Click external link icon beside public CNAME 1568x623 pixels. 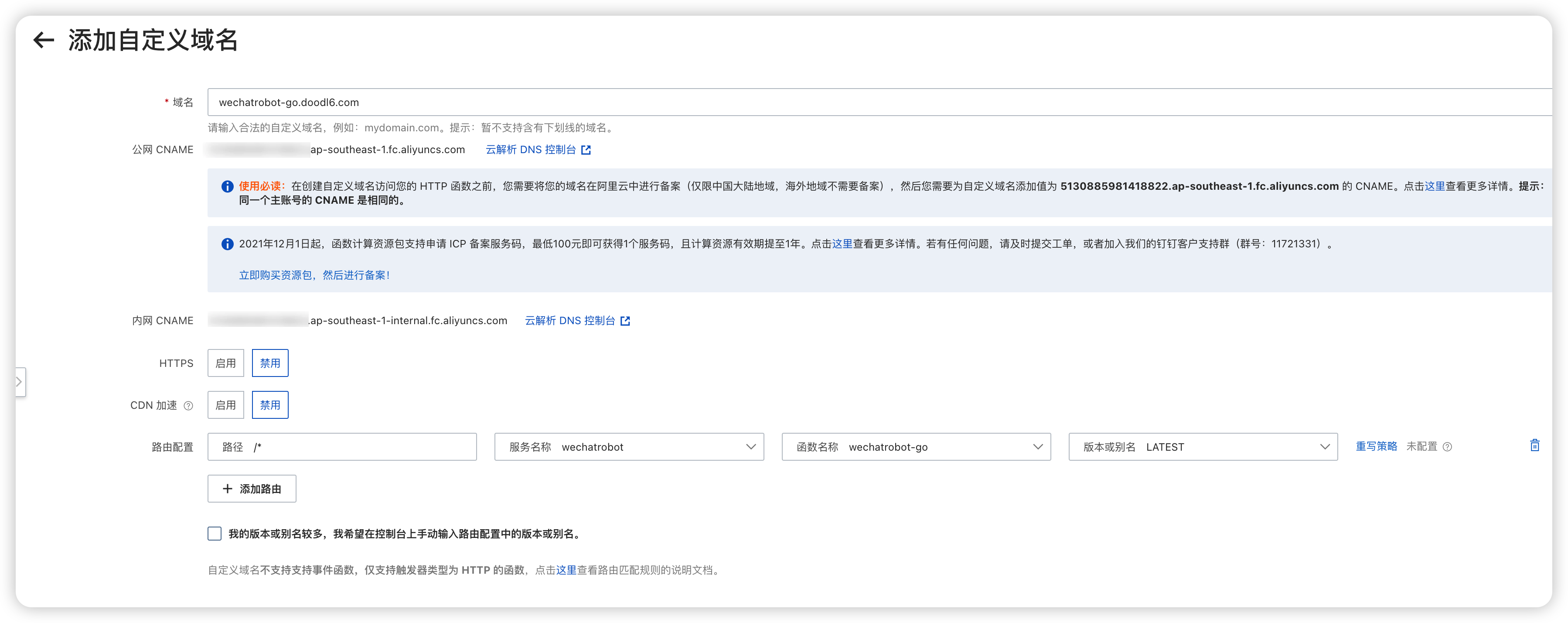(x=586, y=150)
